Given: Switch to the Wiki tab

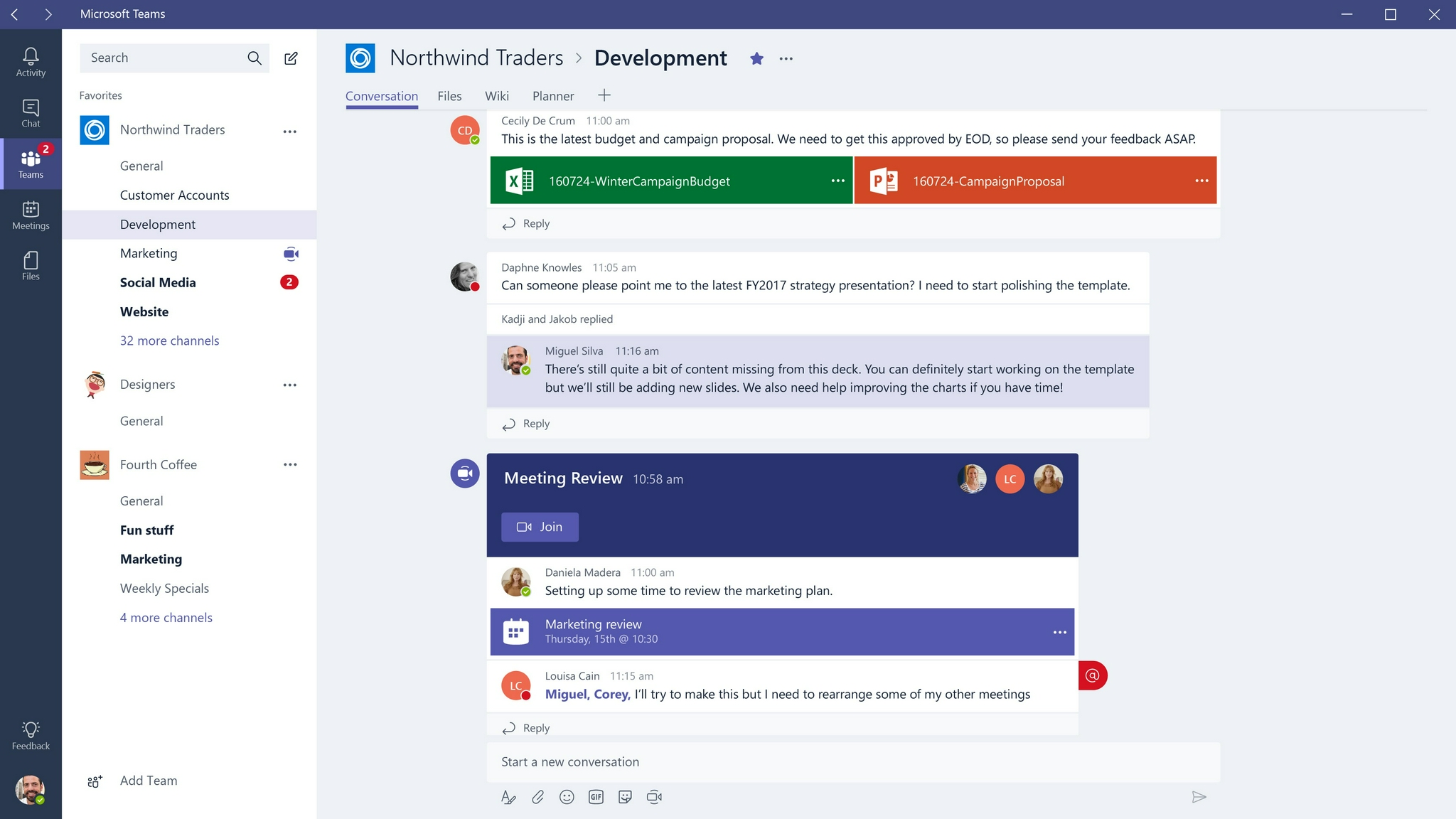Looking at the screenshot, I should (x=496, y=95).
